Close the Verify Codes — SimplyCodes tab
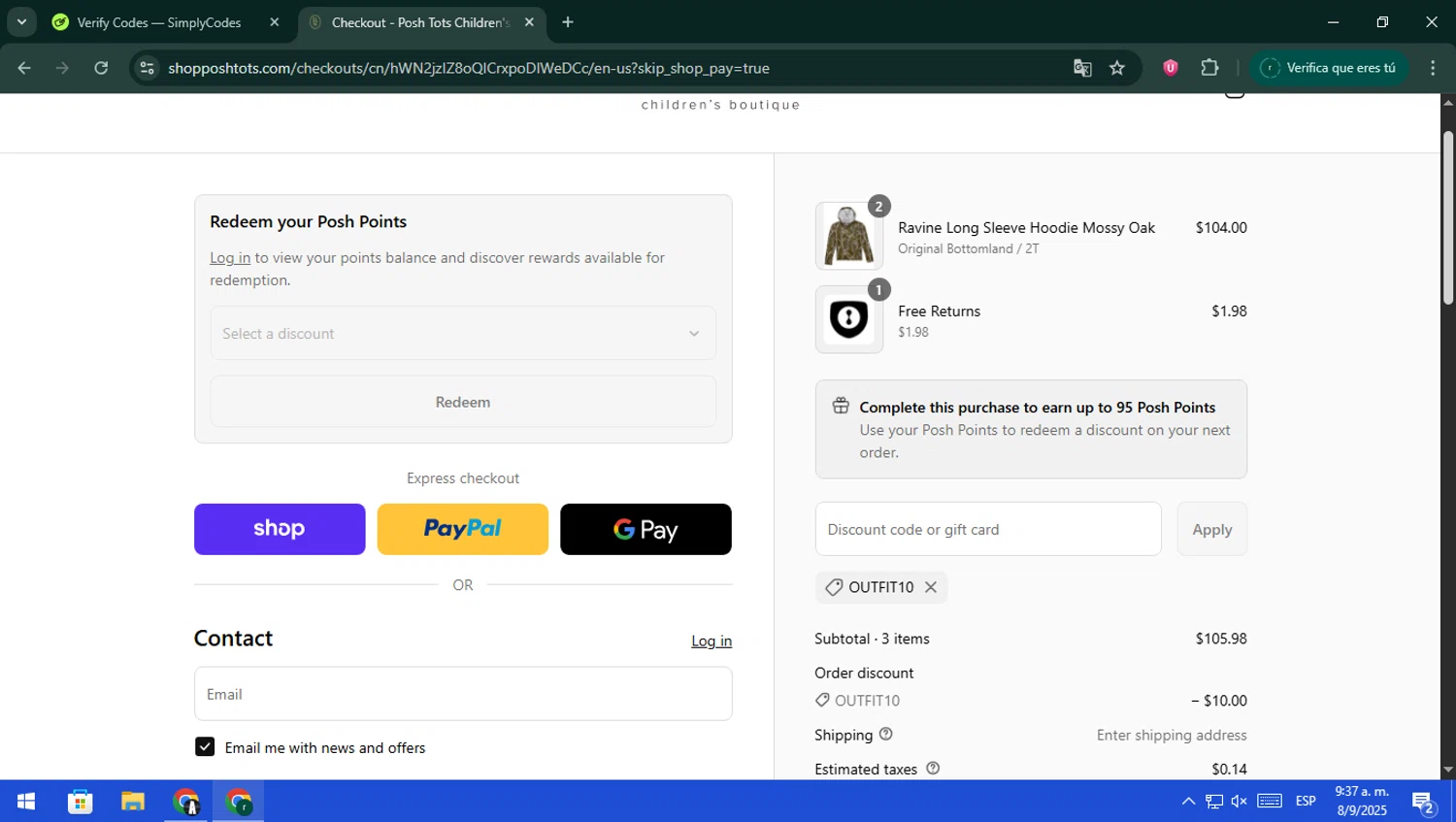The height and width of the screenshot is (822, 1456). pos(275,22)
